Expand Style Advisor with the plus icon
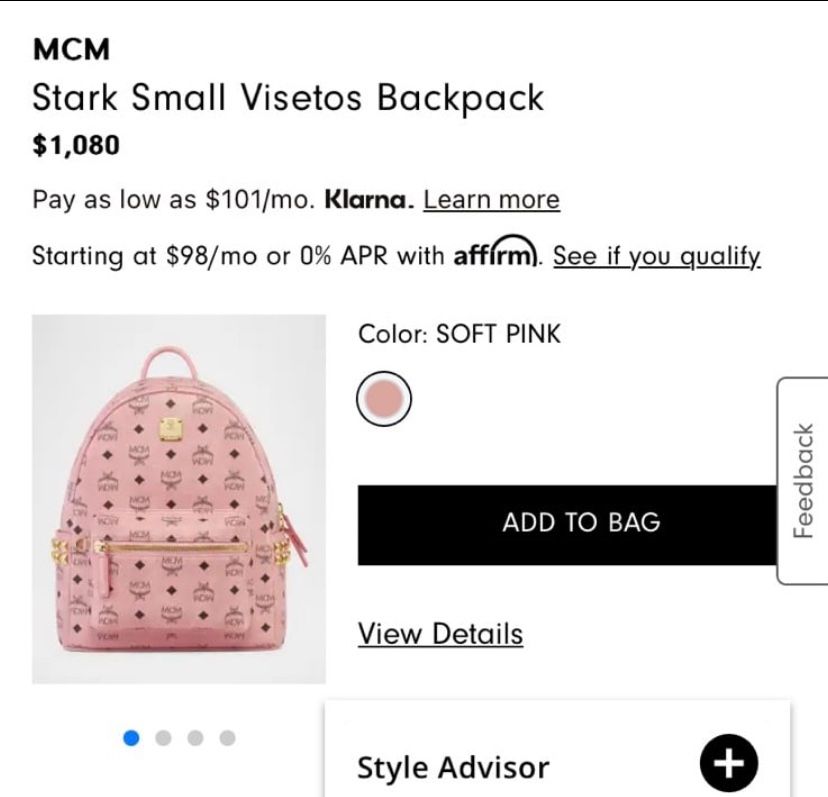Screen dimensions: 828x797 [728, 764]
